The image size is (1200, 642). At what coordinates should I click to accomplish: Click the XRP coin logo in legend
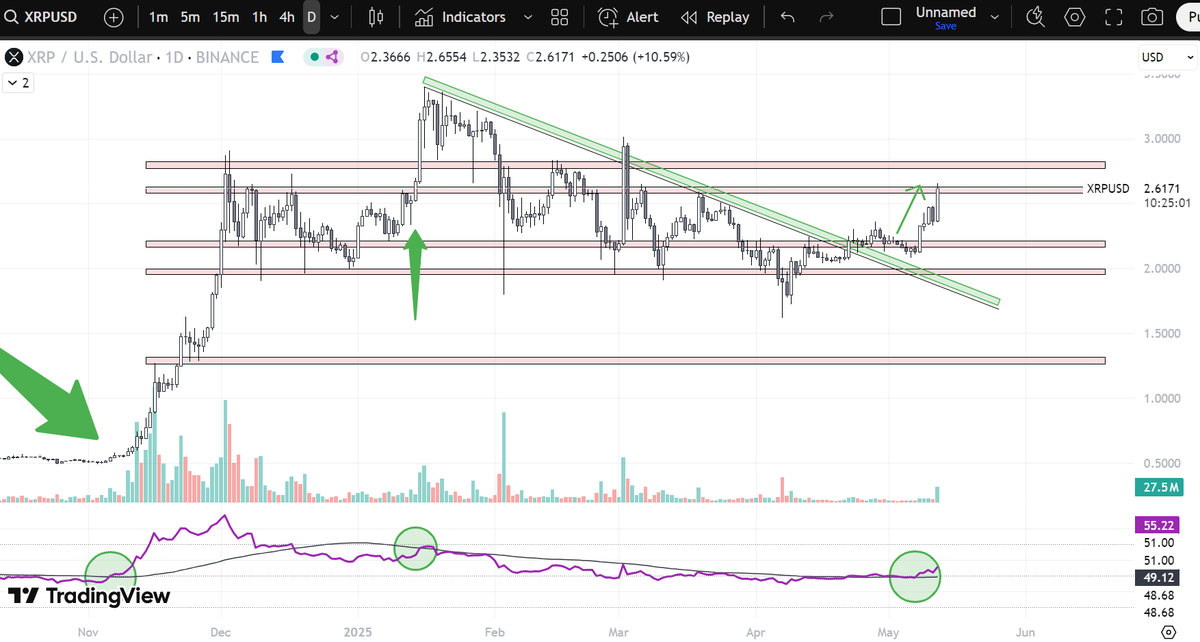(13, 57)
